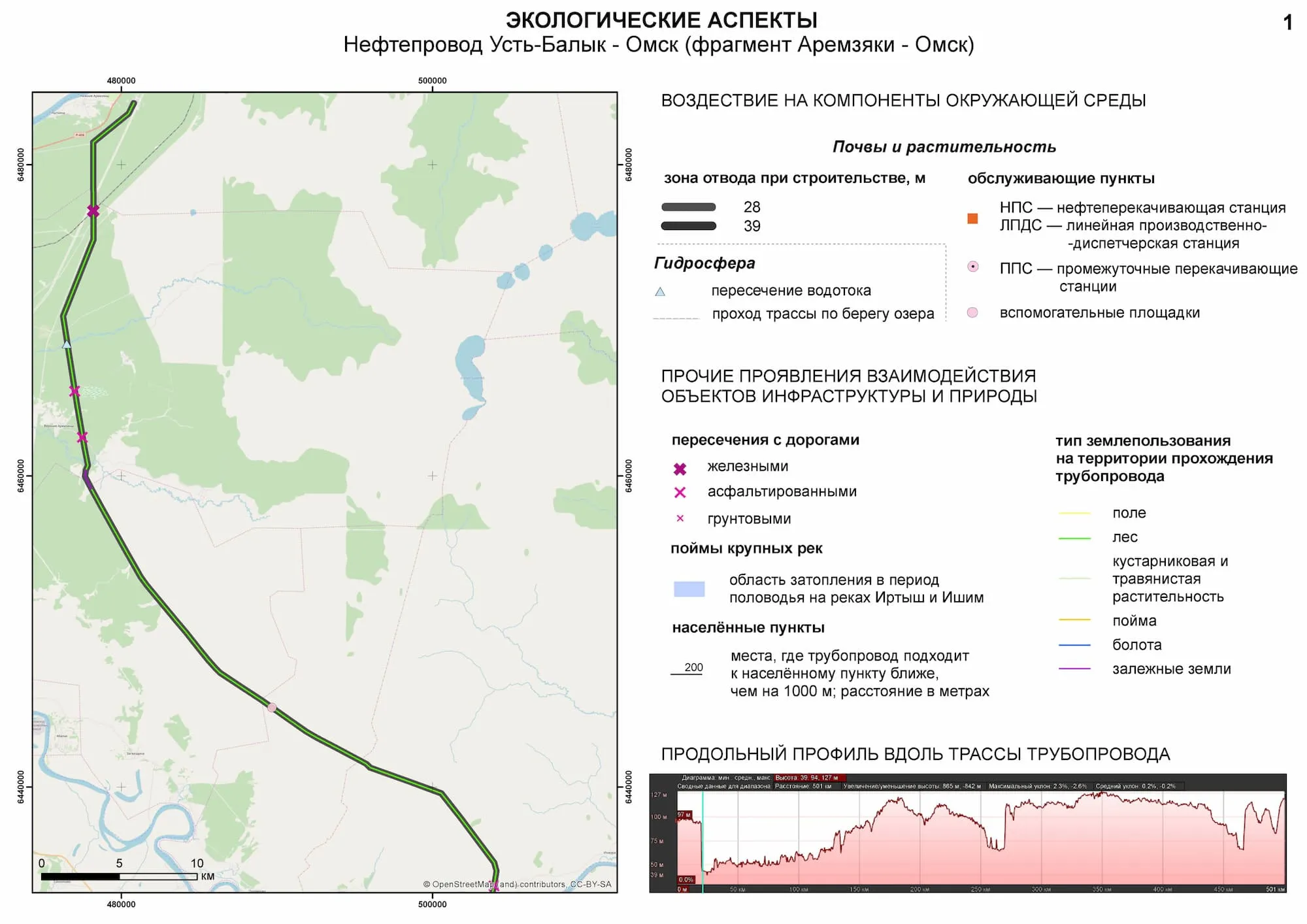Click the water crossing triangle on map route
This screenshot has width=1307, height=924.
[x=67, y=344]
